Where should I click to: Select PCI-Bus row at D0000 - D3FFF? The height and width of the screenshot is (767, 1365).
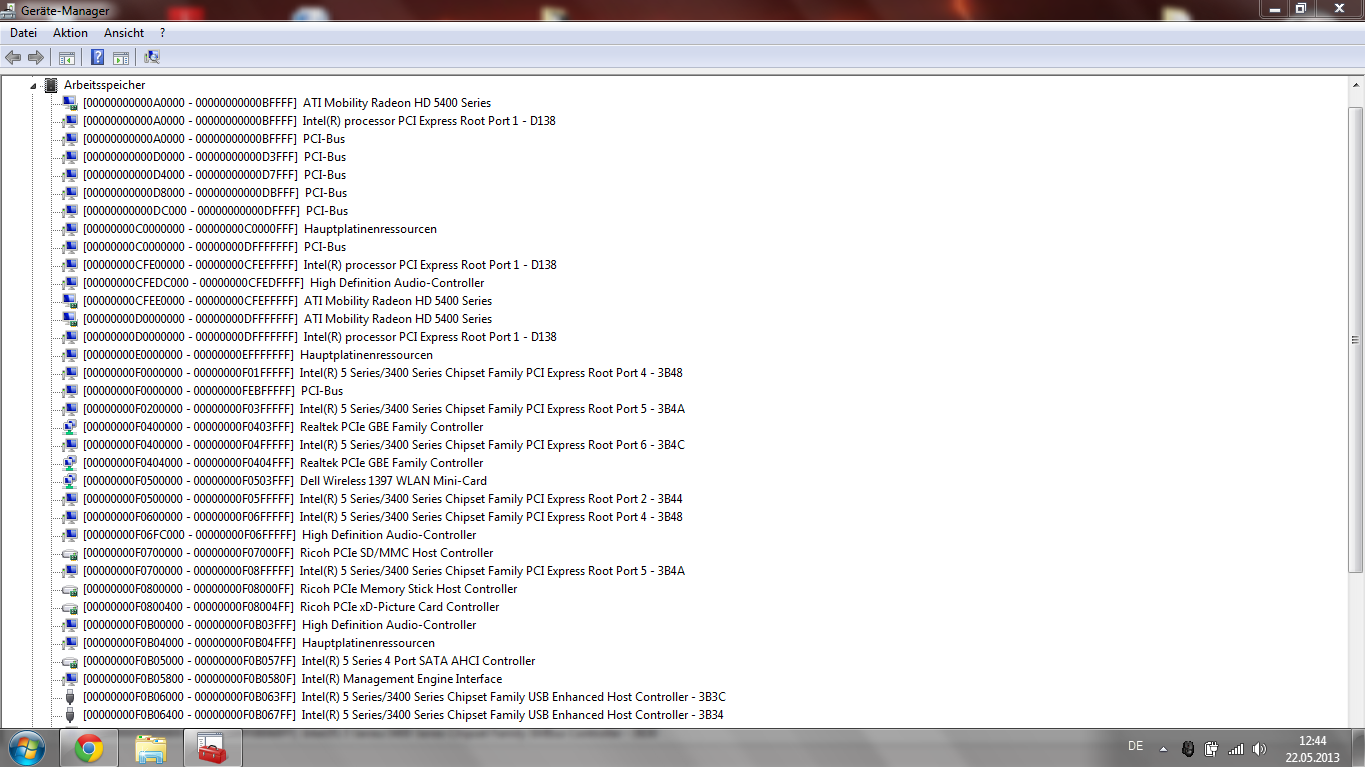(214, 157)
